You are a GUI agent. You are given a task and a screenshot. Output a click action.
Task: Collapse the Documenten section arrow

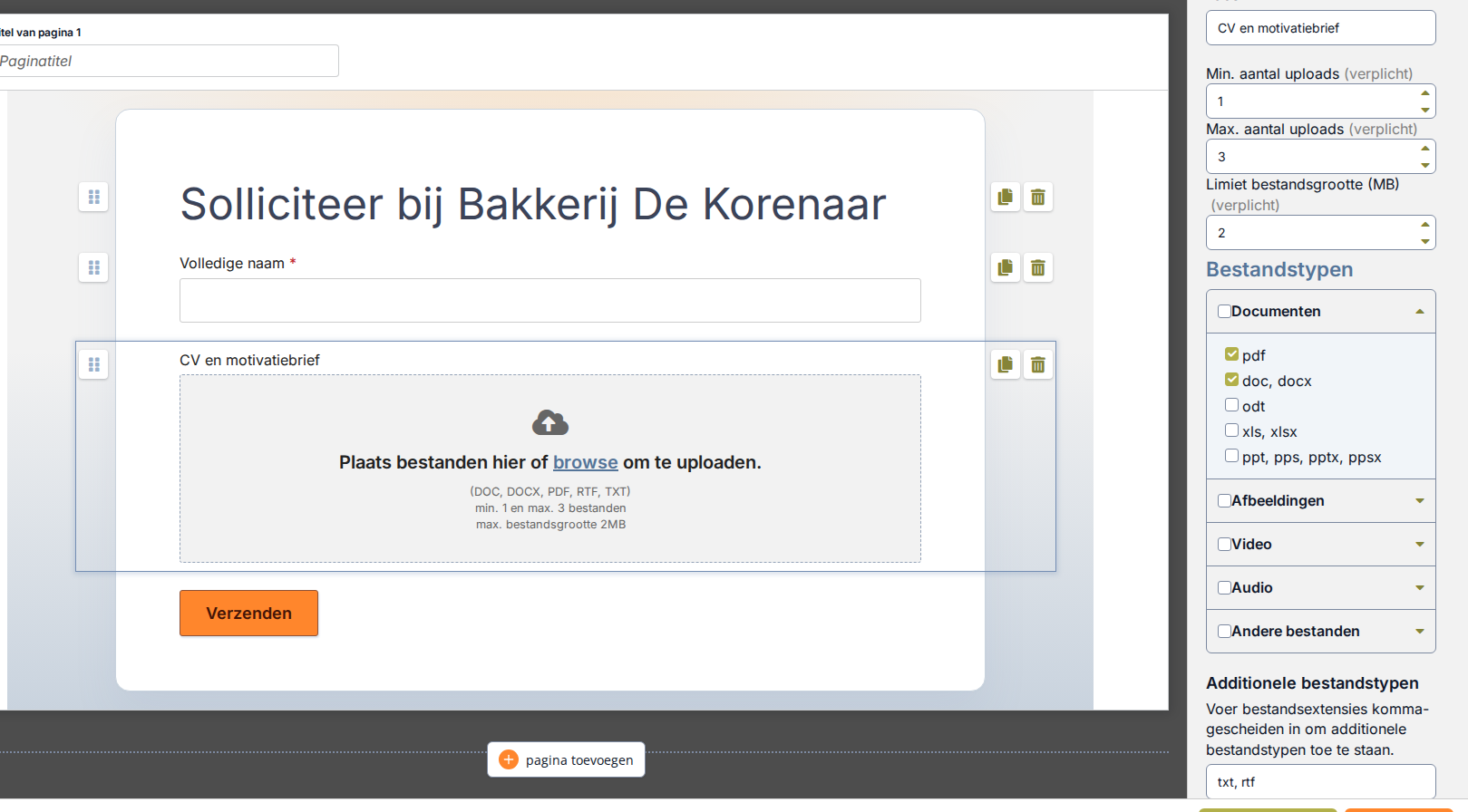1420,312
